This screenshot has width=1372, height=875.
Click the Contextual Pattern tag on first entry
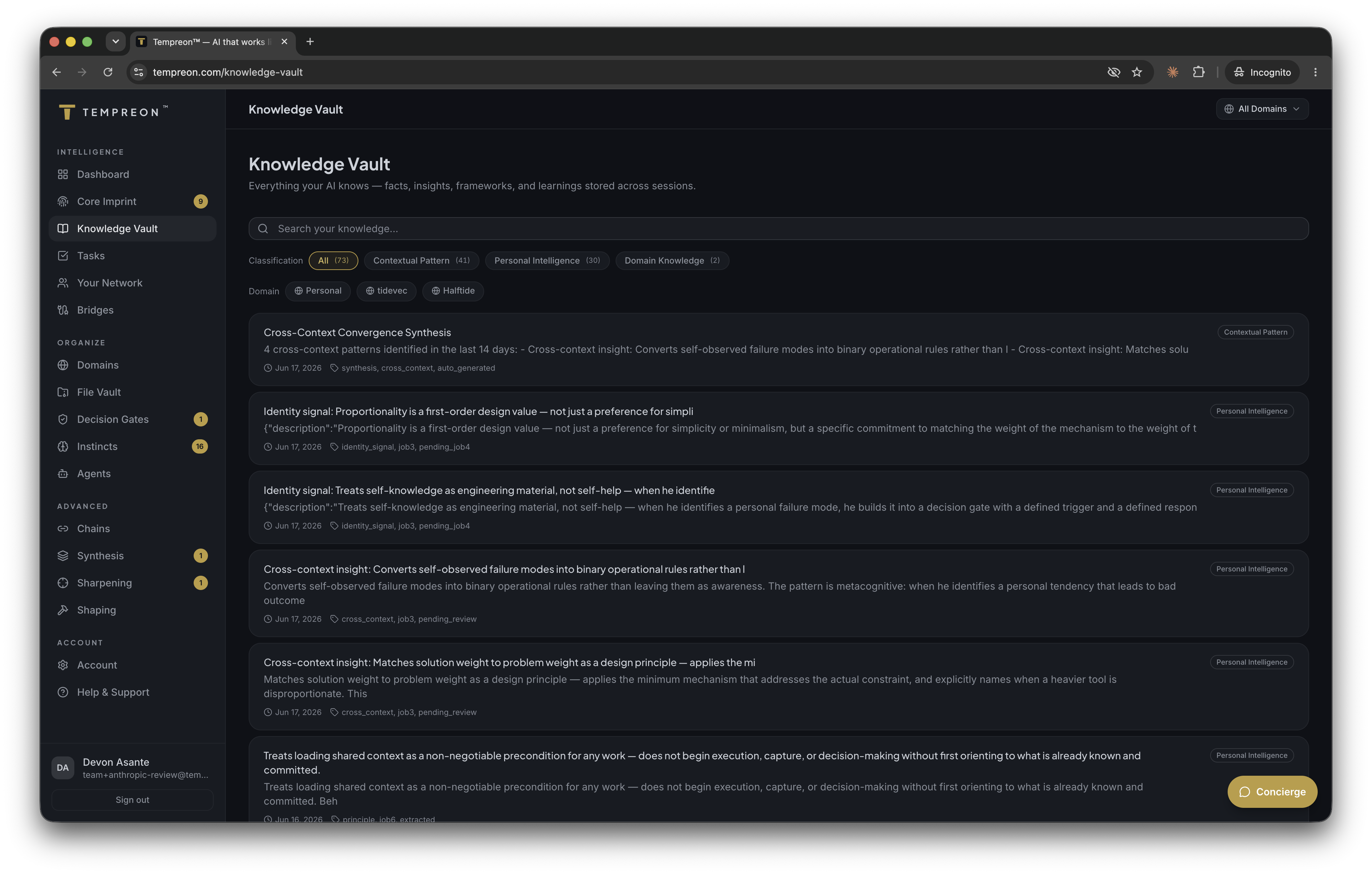1255,332
